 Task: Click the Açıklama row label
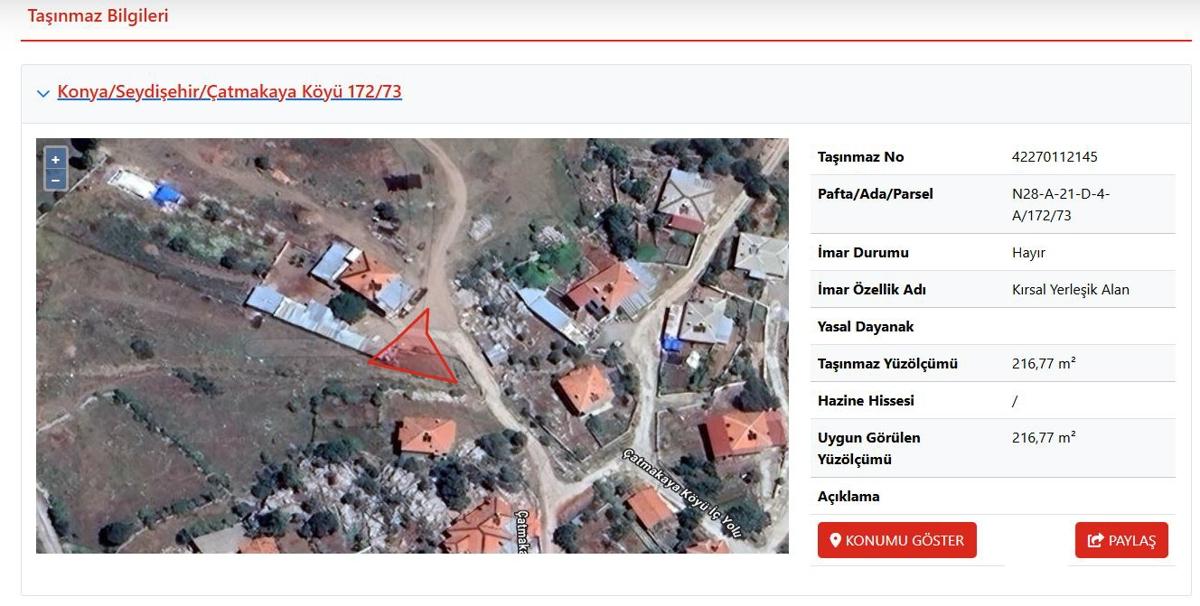[x=848, y=497]
